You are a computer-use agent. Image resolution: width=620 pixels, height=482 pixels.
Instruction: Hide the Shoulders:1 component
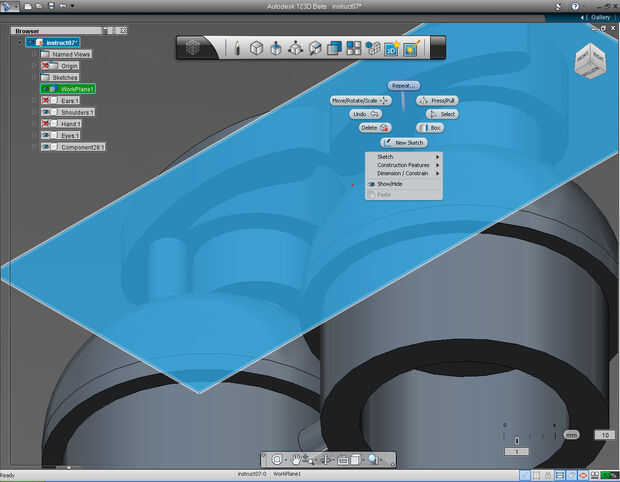tap(45, 112)
